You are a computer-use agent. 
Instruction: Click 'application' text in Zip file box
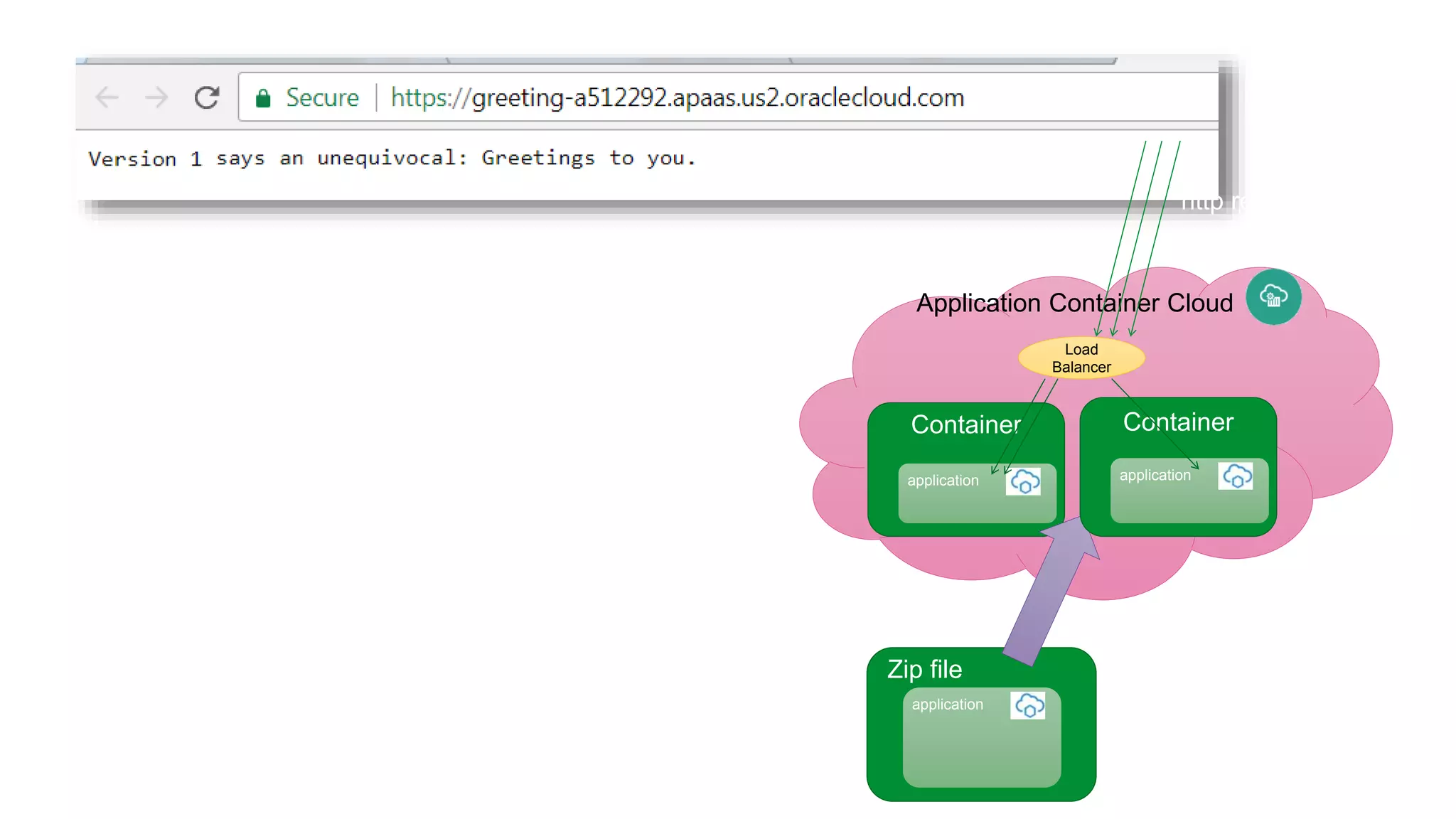(x=947, y=705)
